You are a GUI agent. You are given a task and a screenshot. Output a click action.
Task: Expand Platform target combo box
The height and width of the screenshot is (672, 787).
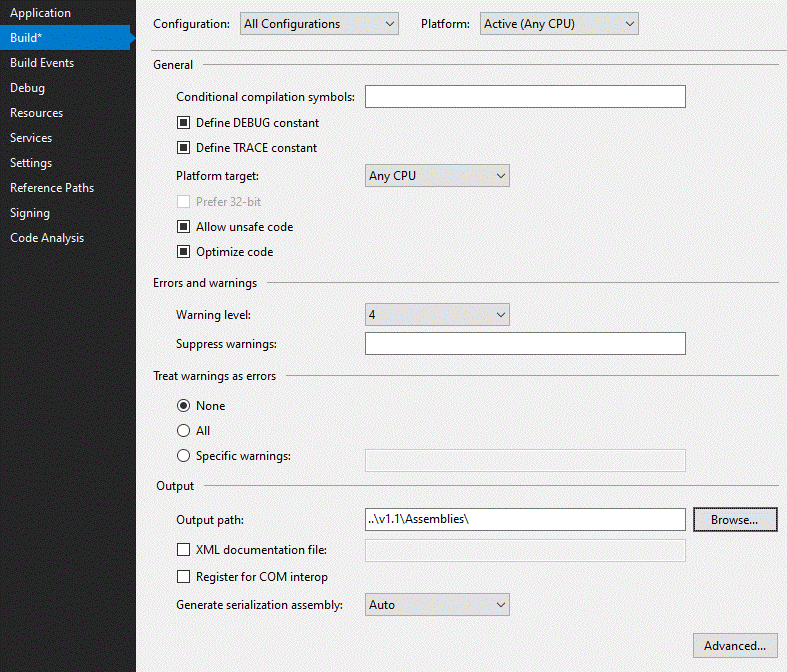click(x=437, y=176)
